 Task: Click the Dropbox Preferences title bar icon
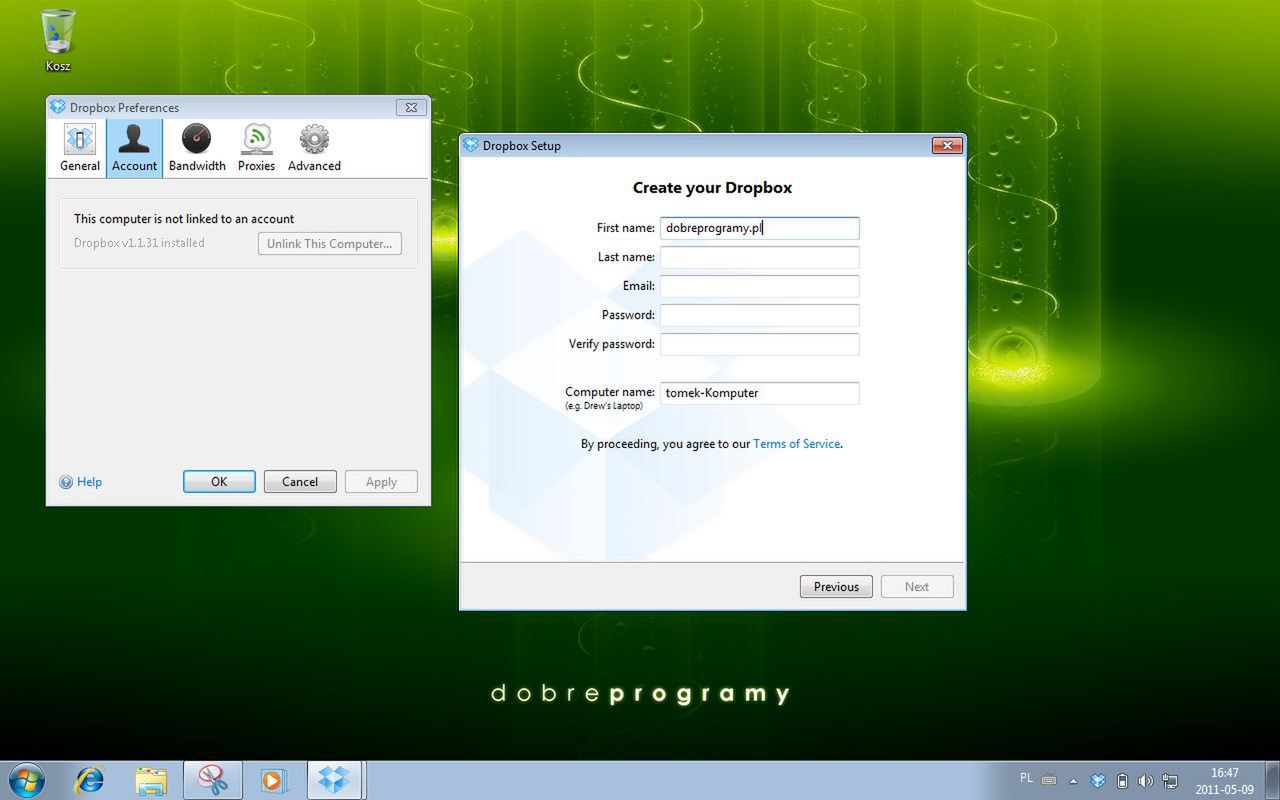point(58,107)
